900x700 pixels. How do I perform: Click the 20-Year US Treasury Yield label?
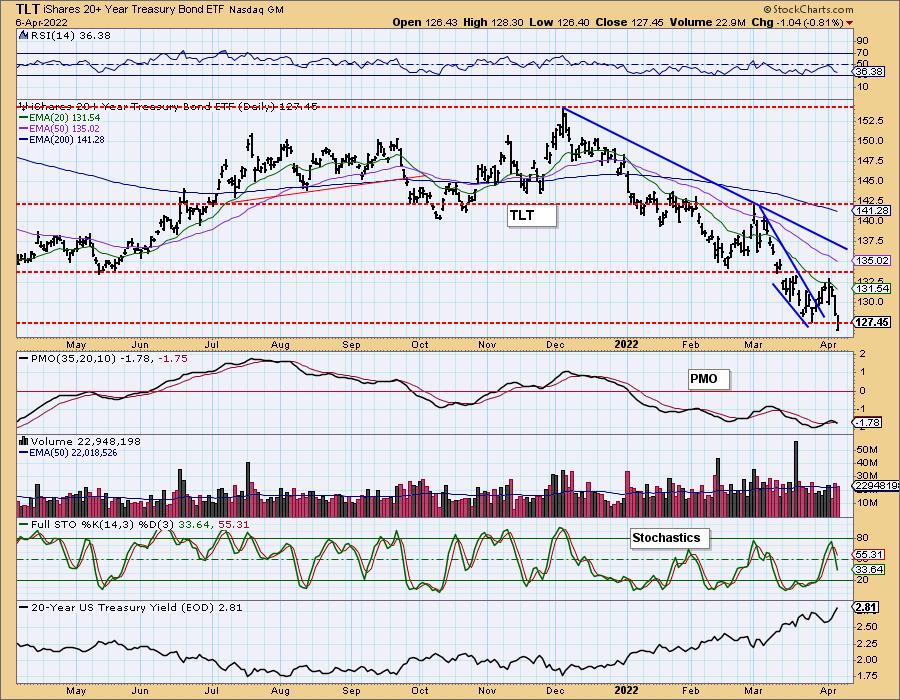click(x=137, y=608)
